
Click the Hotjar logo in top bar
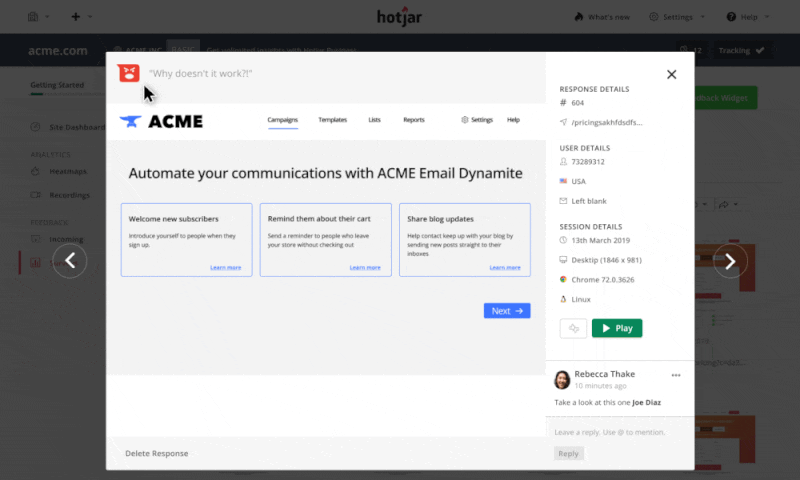399,16
